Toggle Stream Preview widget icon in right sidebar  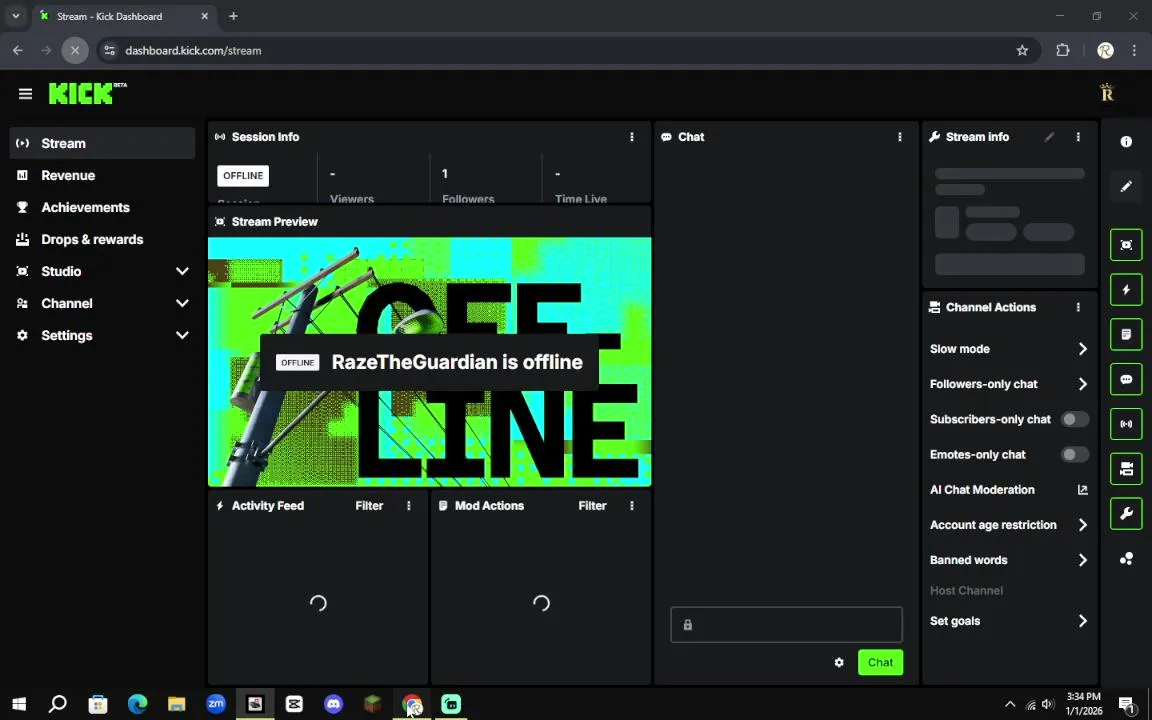tap(1126, 245)
